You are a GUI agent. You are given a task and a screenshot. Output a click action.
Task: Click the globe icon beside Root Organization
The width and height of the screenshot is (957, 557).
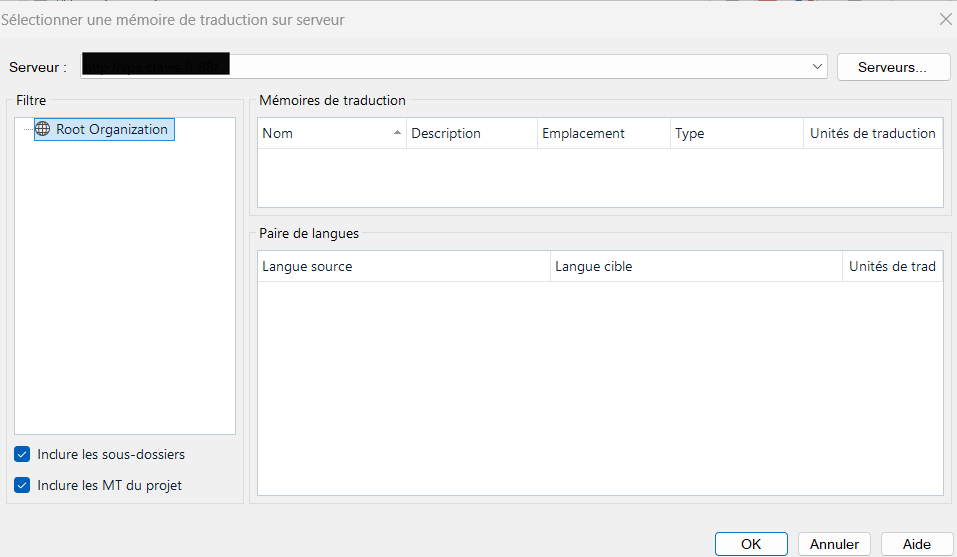(x=43, y=129)
